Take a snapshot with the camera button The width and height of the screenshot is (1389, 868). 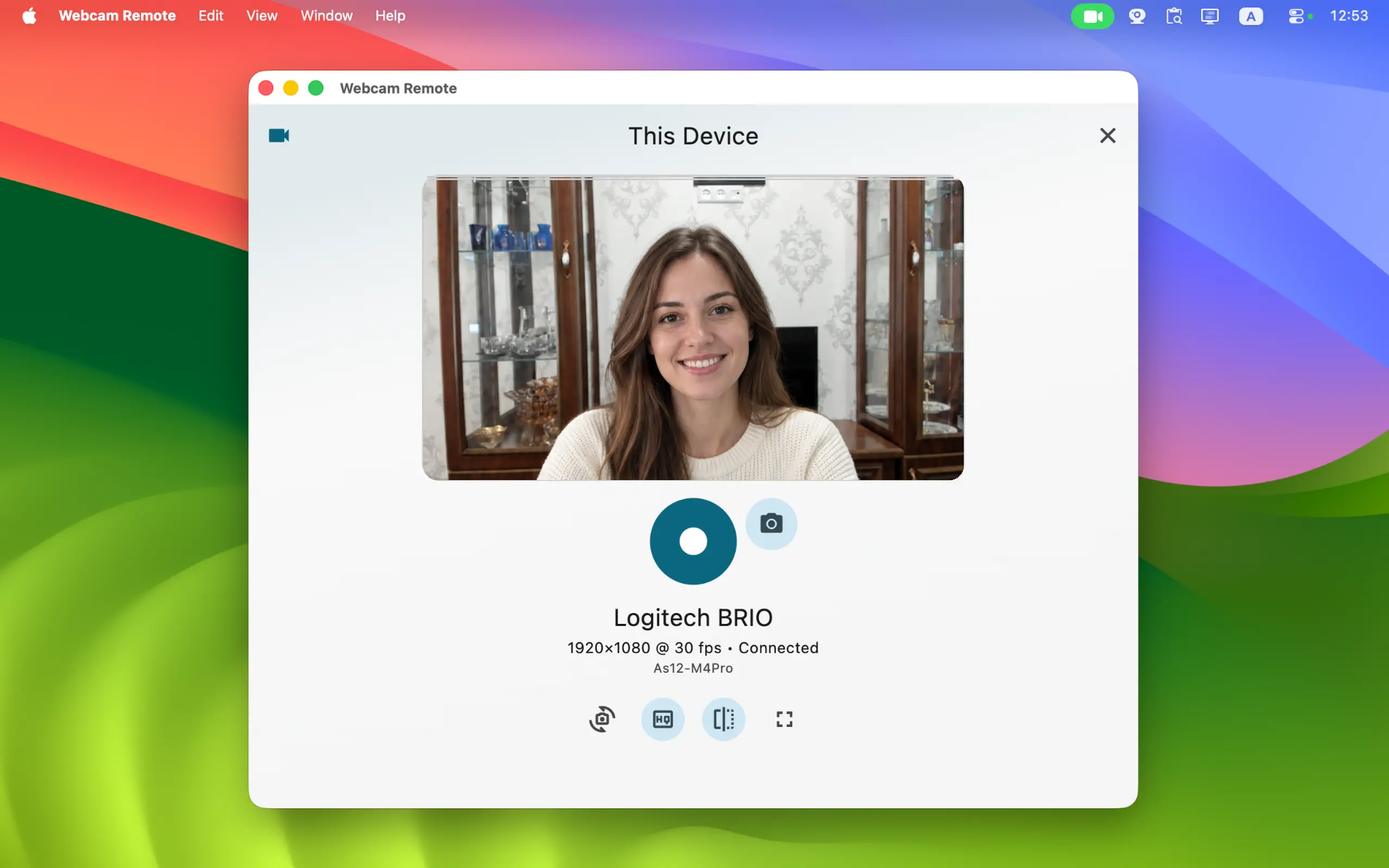pos(771,523)
